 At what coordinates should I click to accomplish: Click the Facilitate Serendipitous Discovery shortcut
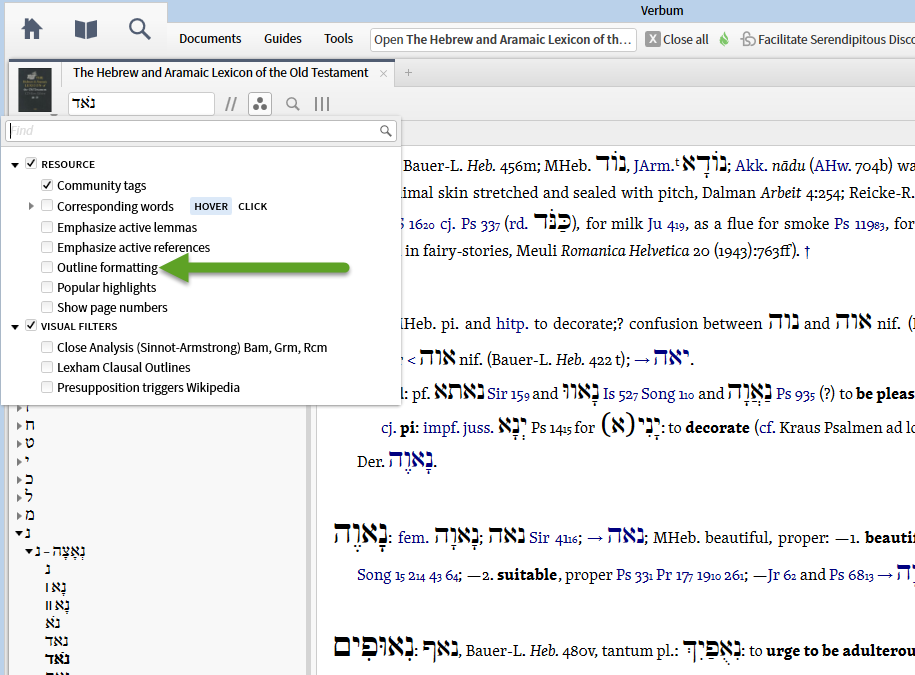click(836, 39)
